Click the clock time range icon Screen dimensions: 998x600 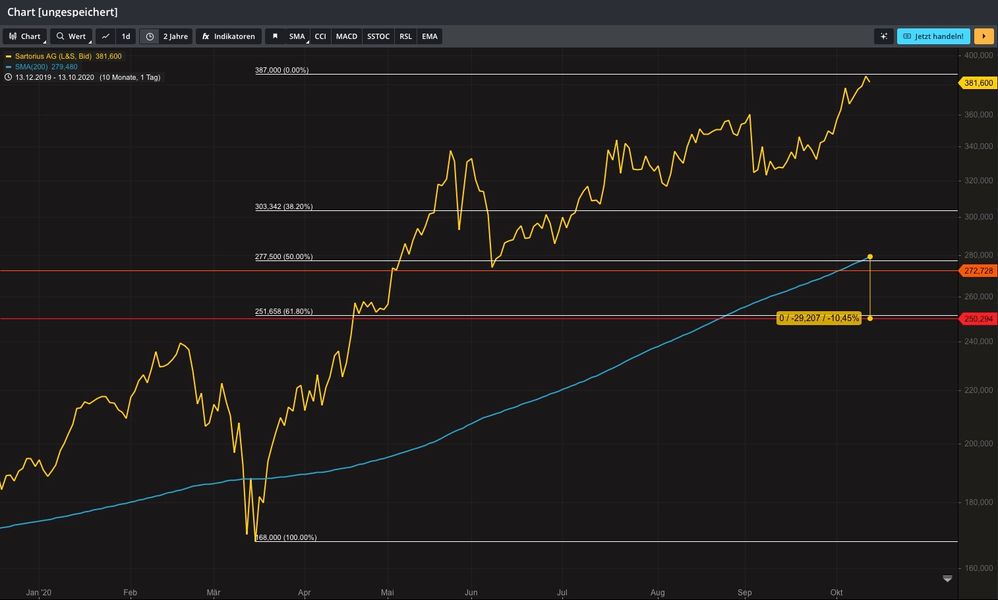coord(149,36)
